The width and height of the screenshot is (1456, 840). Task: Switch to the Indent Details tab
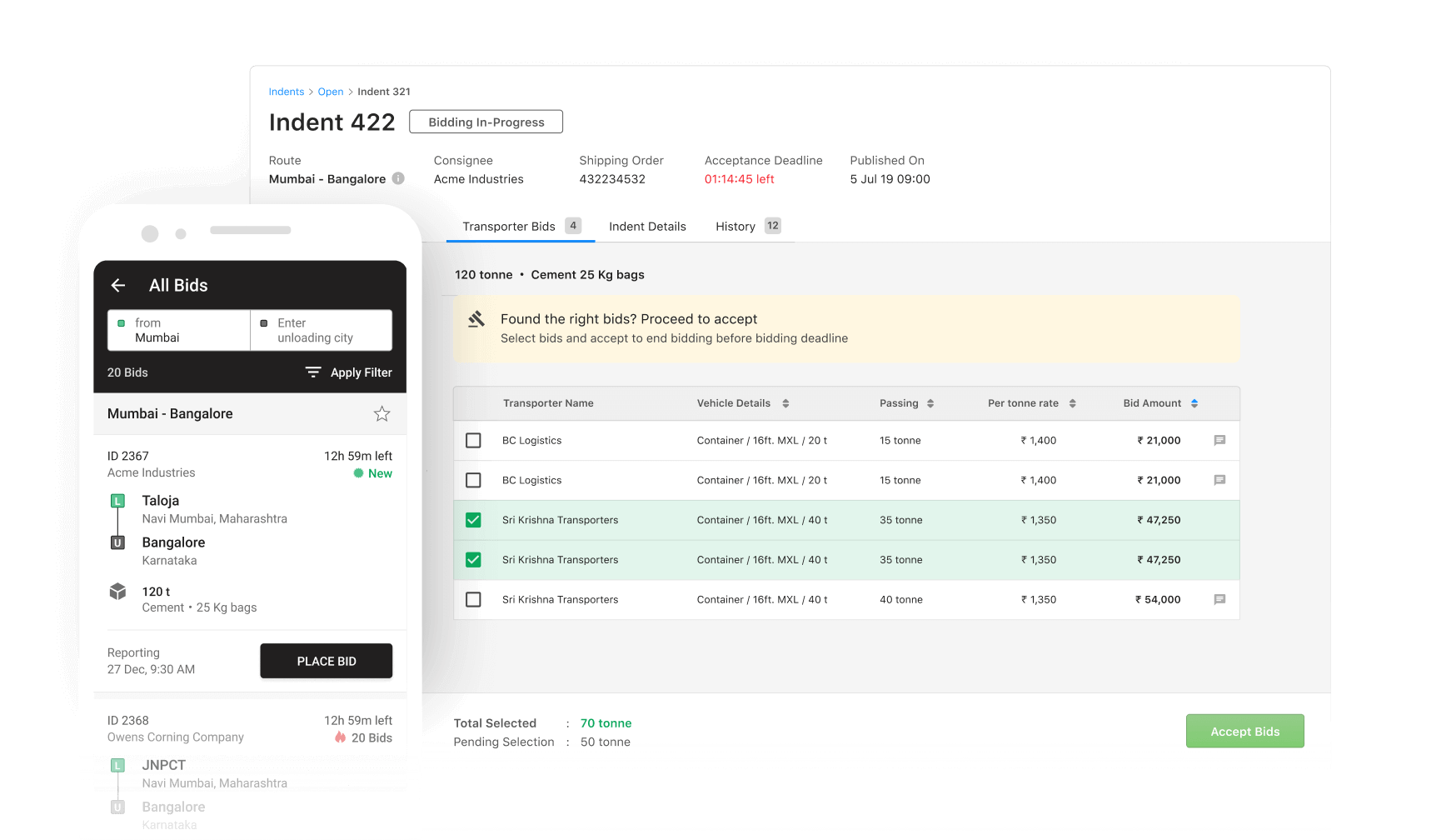(x=647, y=227)
